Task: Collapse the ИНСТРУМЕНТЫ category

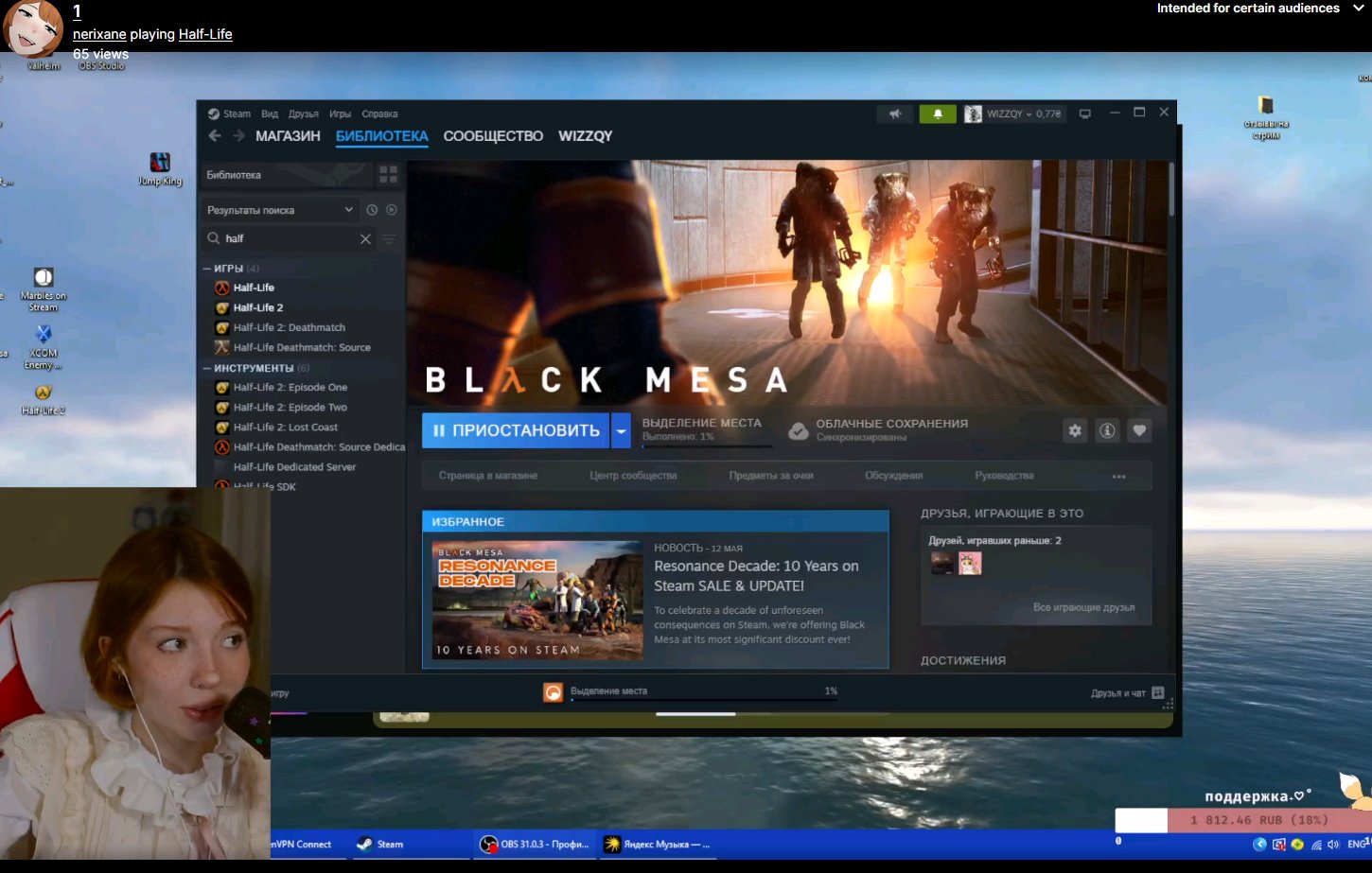Action: 207,368
